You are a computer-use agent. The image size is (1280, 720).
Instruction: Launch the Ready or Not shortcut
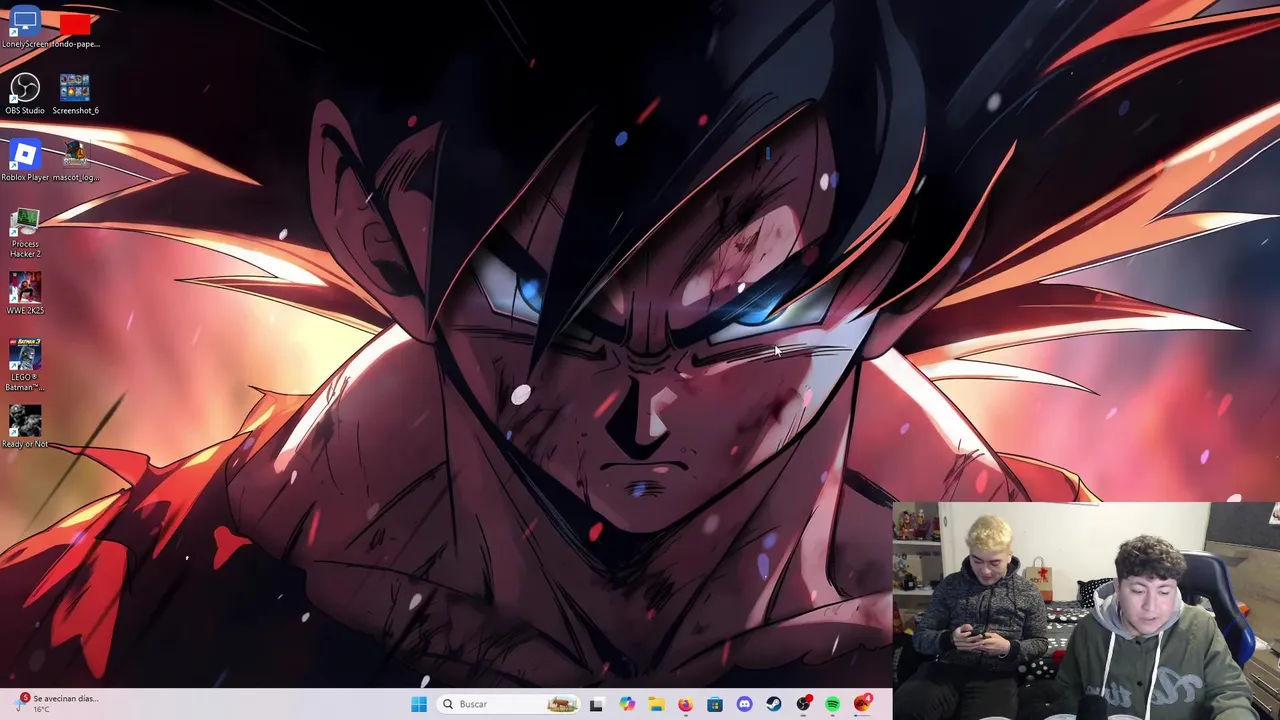click(24, 427)
